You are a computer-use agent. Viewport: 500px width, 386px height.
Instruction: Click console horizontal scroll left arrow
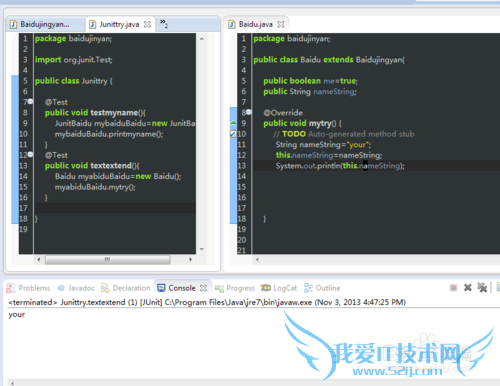(12, 383)
